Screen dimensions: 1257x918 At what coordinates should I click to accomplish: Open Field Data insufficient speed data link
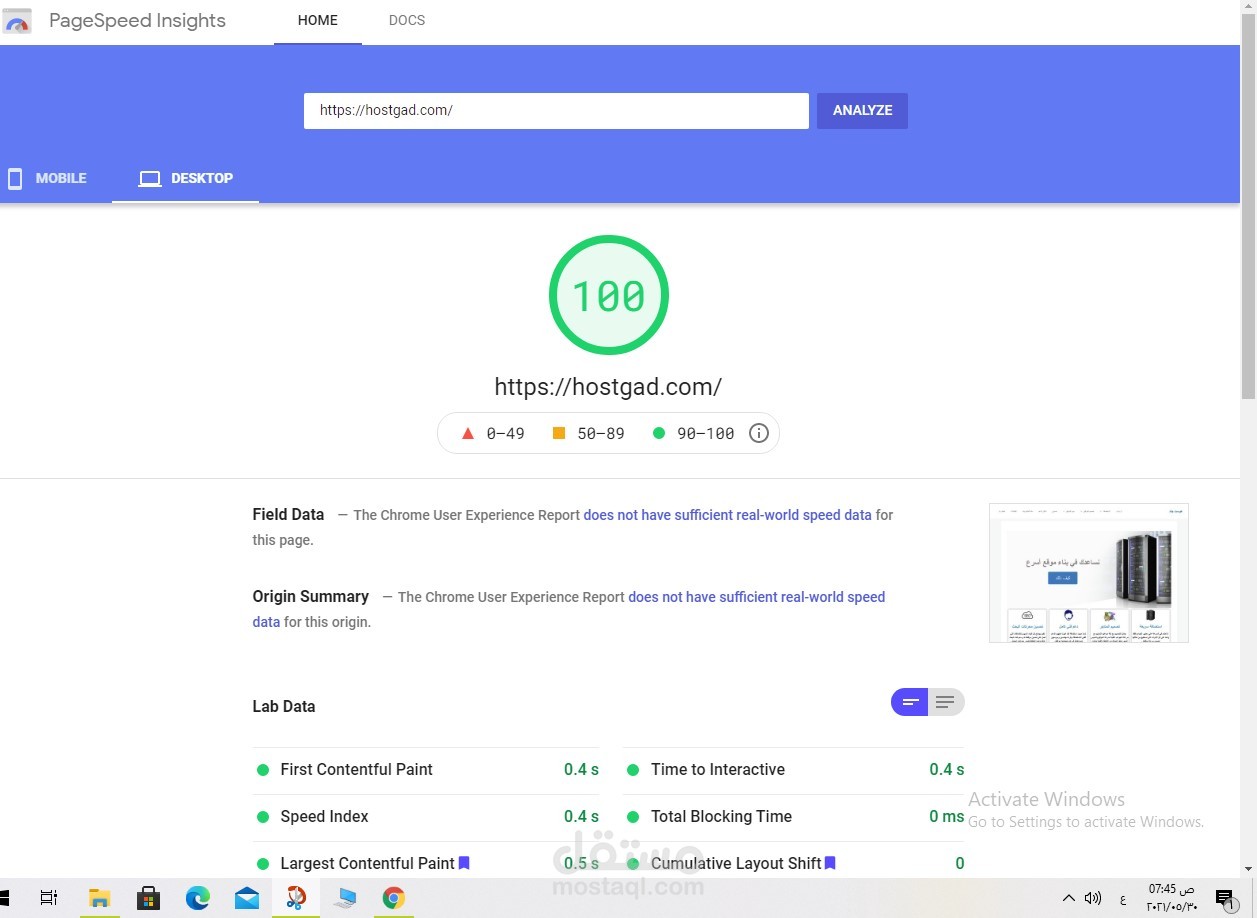[x=728, y=515]
